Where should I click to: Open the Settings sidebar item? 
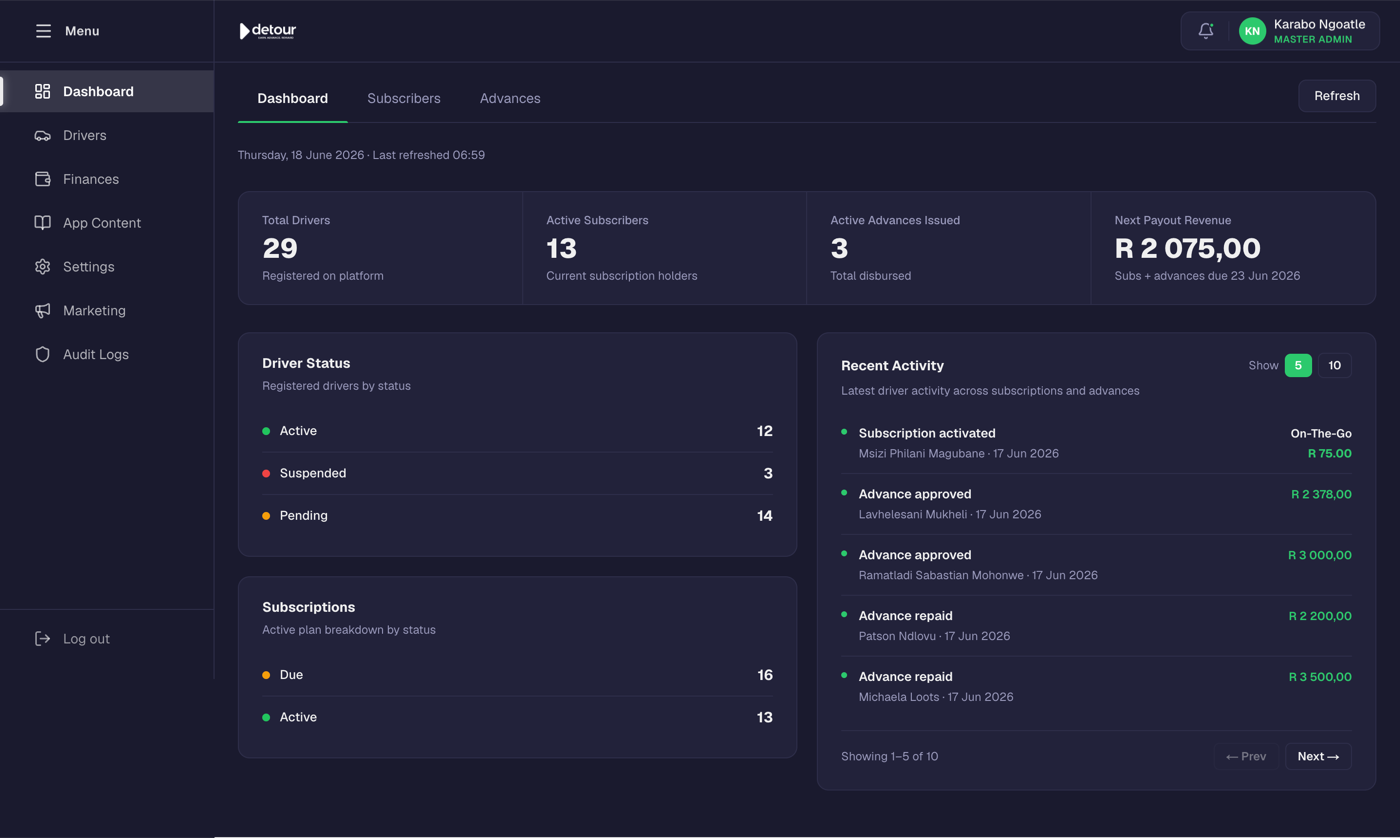[x=107, y=267]
